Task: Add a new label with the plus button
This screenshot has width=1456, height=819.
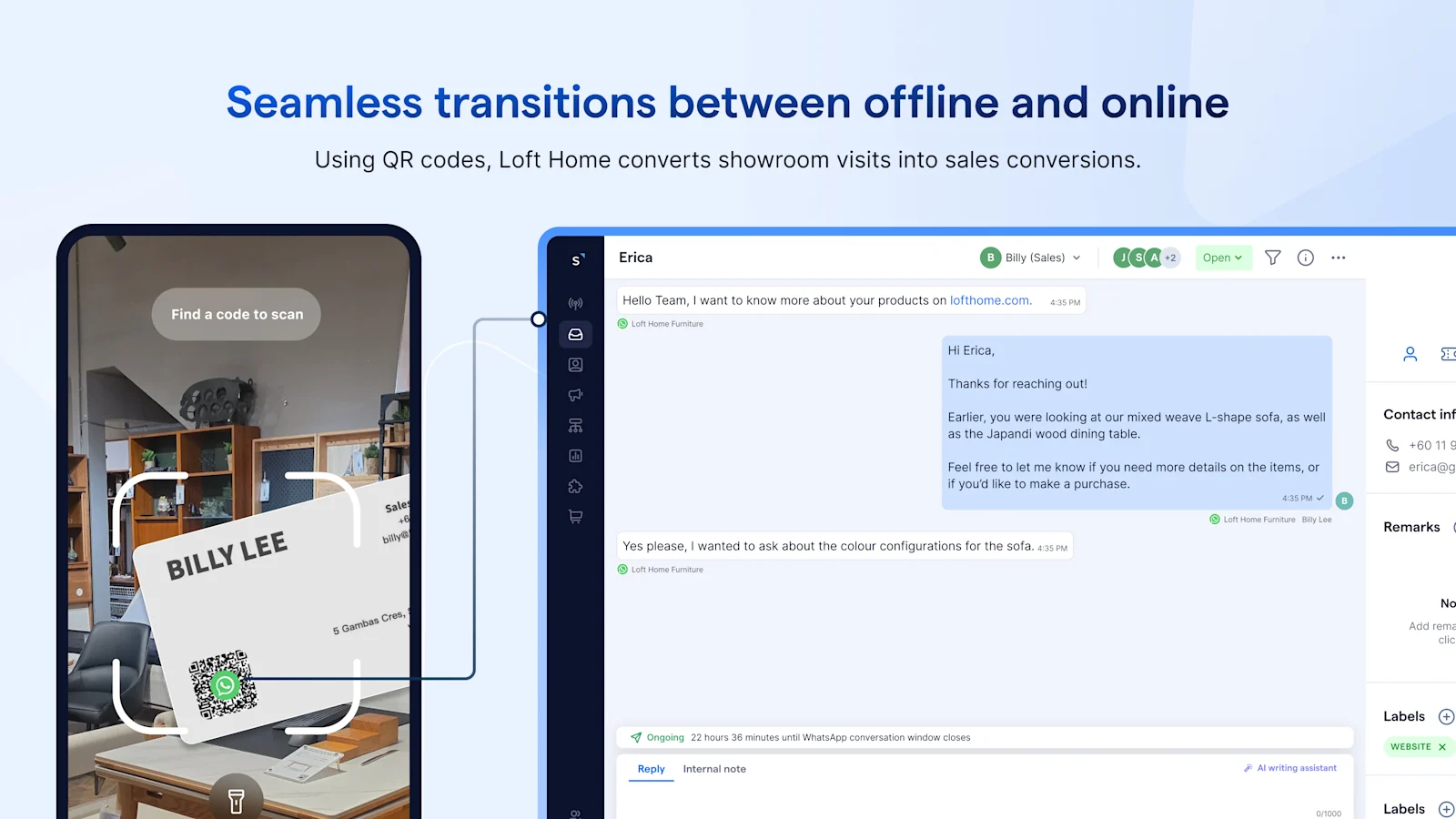Action: (x=1445, y=716)
